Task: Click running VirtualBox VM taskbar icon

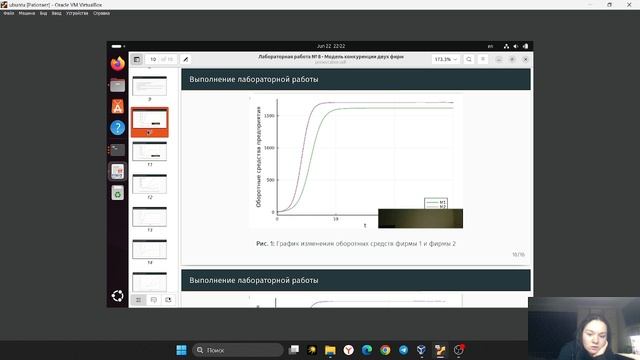Action: click(440, 350)
